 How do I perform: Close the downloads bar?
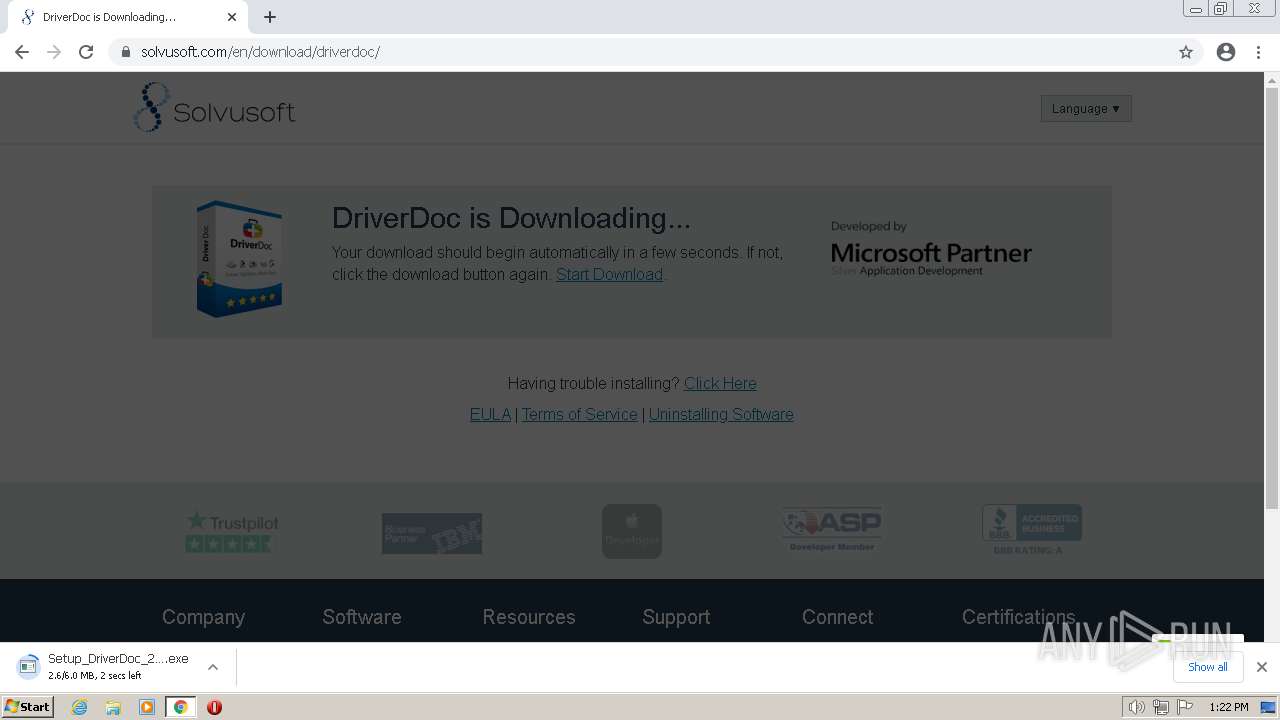(x=1262, y=667)
